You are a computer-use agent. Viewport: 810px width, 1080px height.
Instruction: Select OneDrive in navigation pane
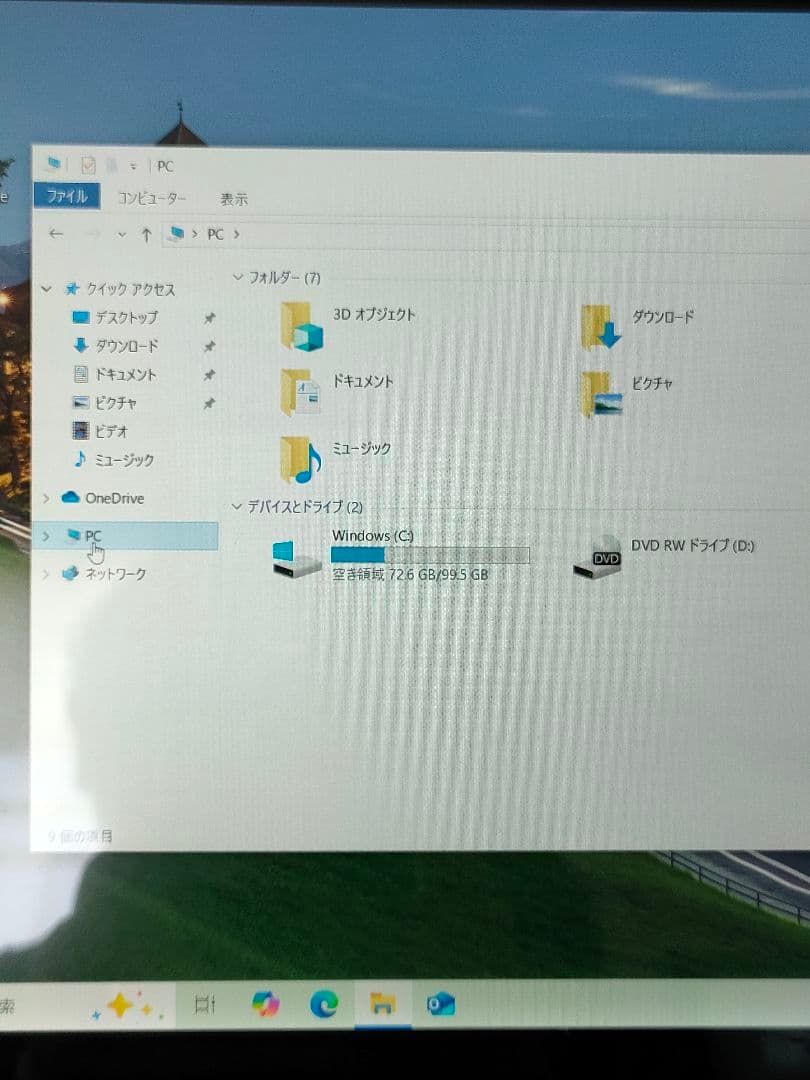(114, 498)
